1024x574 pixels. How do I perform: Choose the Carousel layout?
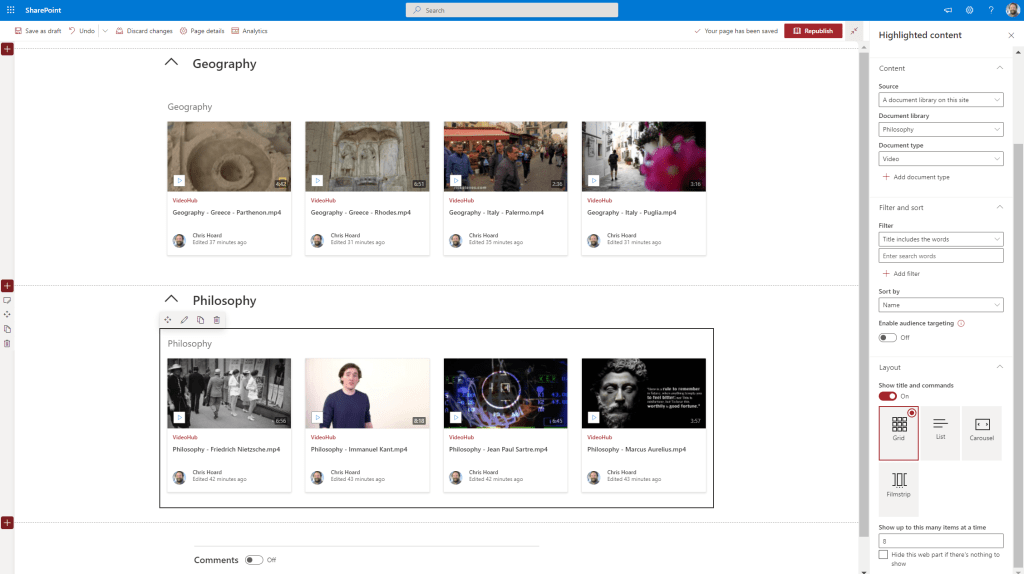[981, 432]
